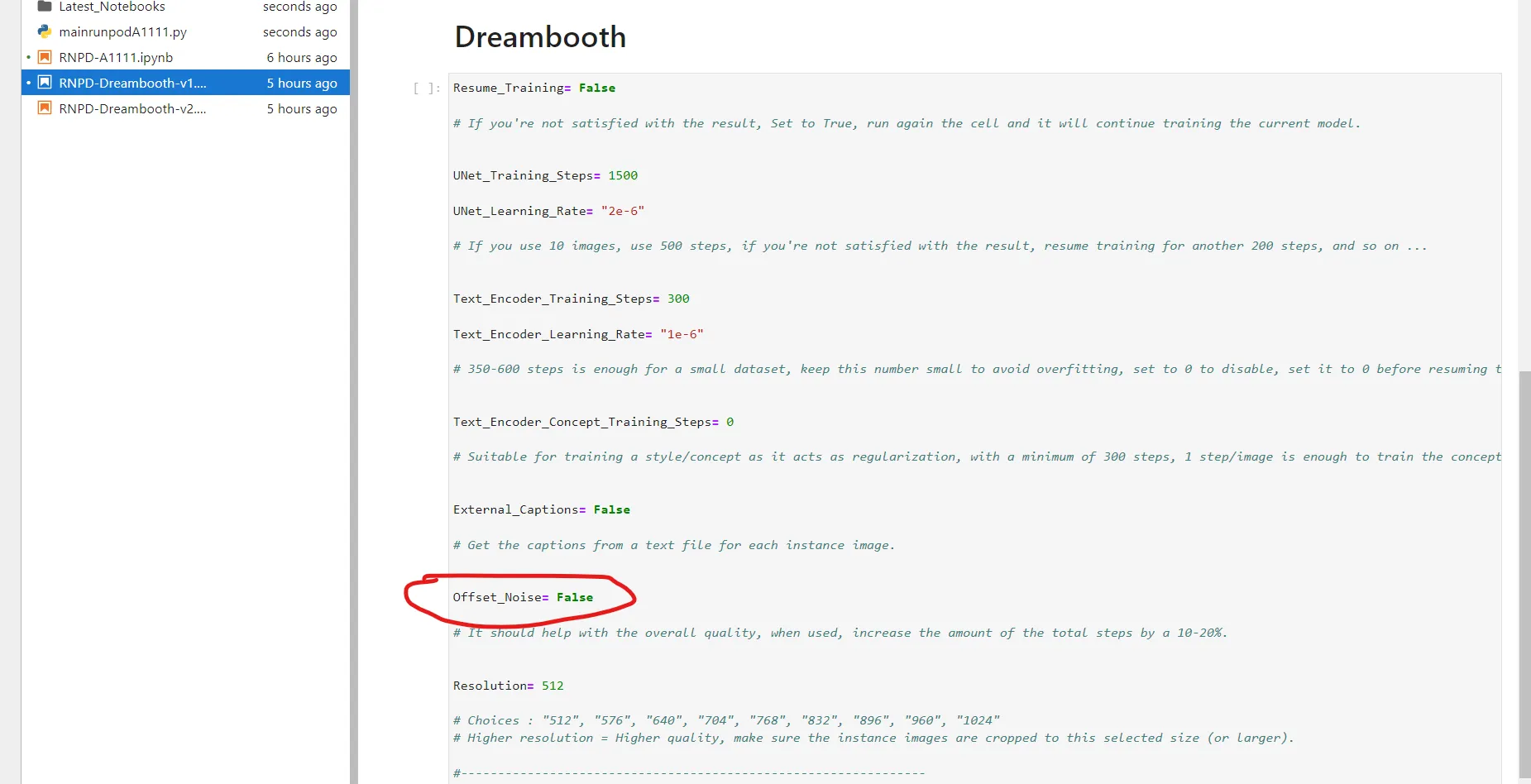Click the notebook icon for RNPD-Dreambooth-v2
The image size is (1531, 784).
45,108
